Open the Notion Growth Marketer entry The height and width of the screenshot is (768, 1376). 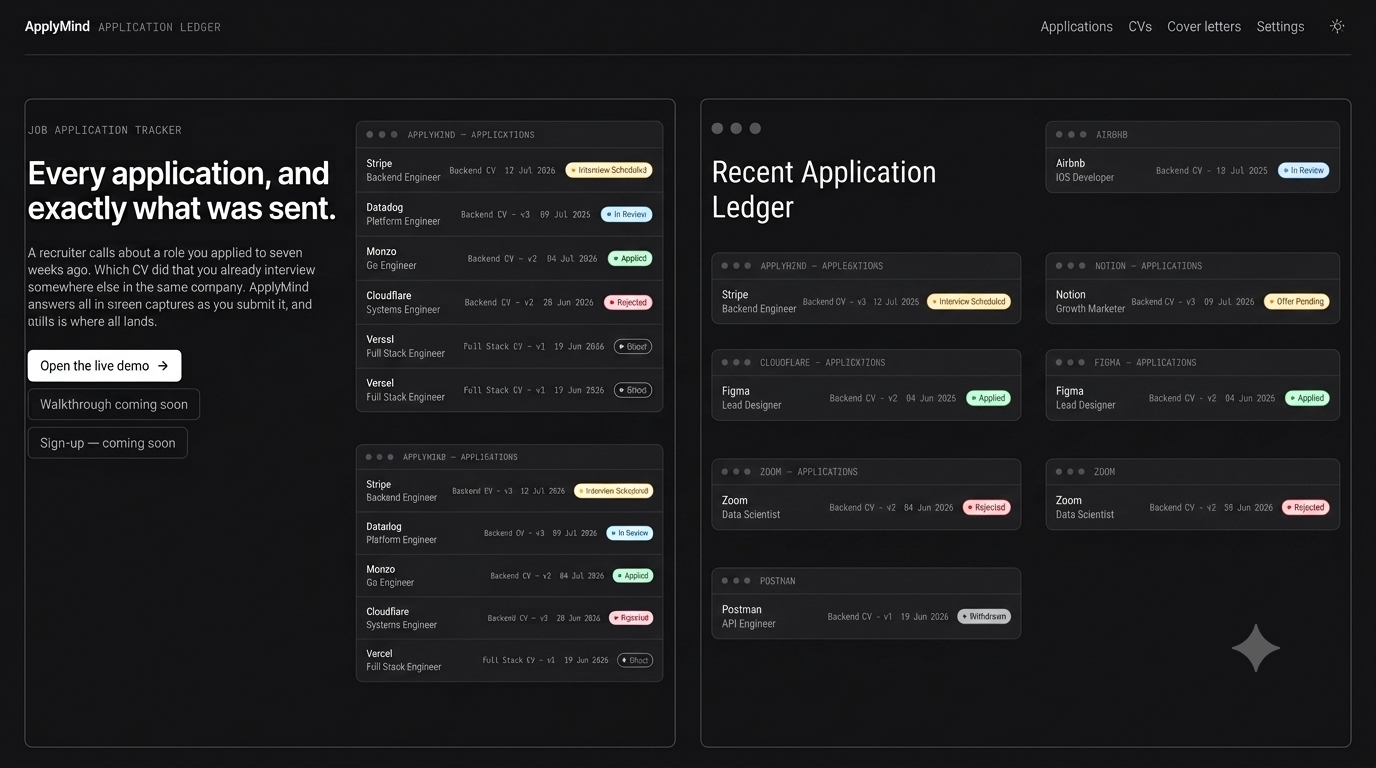[1192, 301]
